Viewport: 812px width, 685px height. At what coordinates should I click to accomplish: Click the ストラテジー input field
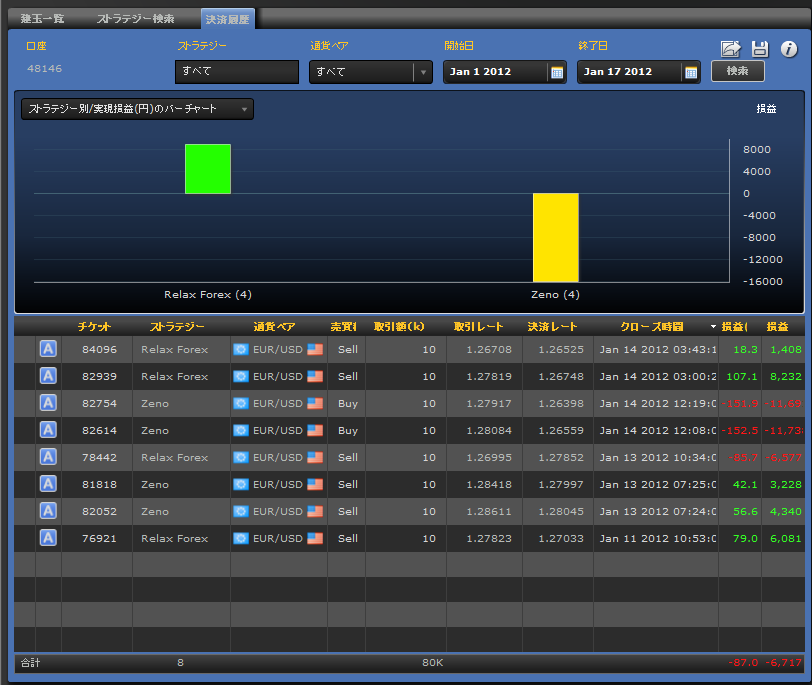(x=236, y=72)
